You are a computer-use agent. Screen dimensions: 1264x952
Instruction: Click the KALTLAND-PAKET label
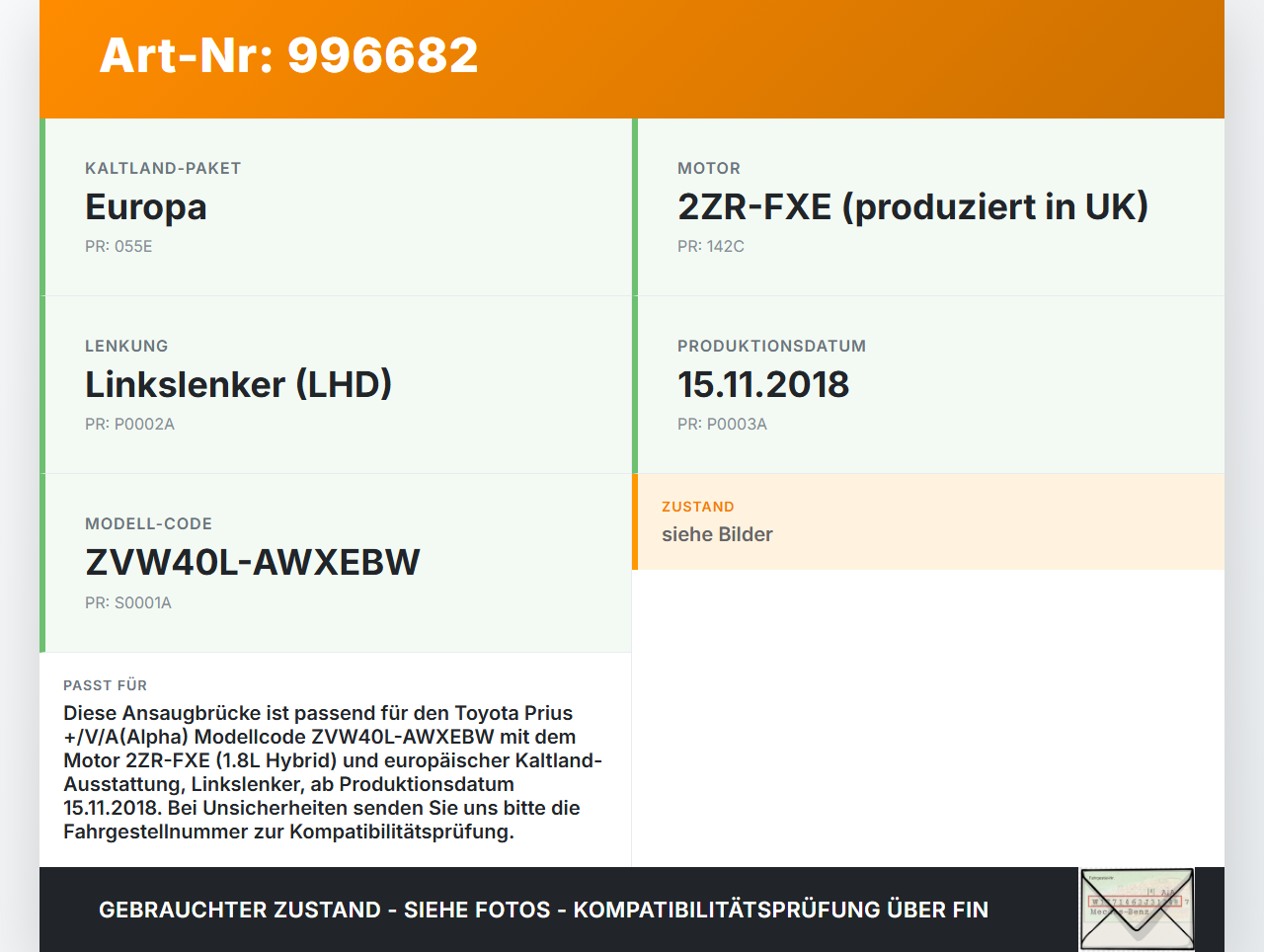(163, 169)
